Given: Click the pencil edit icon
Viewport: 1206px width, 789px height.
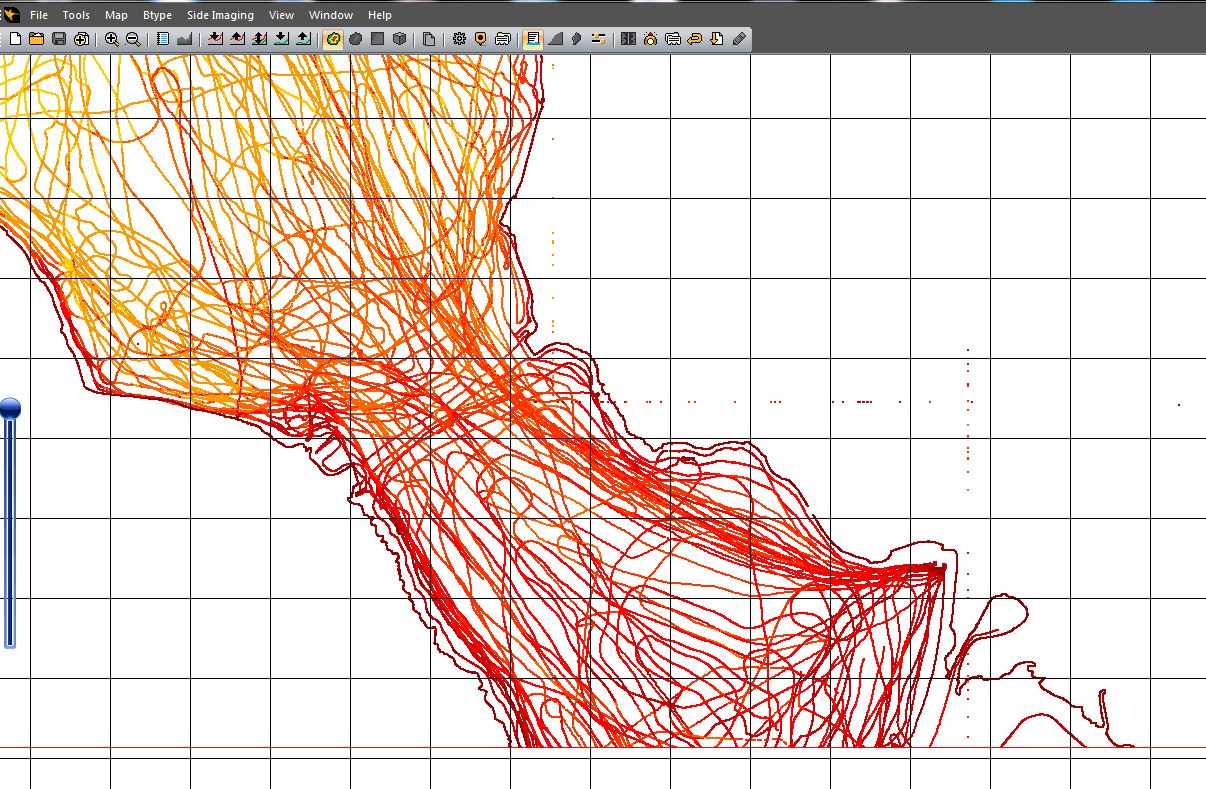Looking at the screenshot, I should click(739, 39).
